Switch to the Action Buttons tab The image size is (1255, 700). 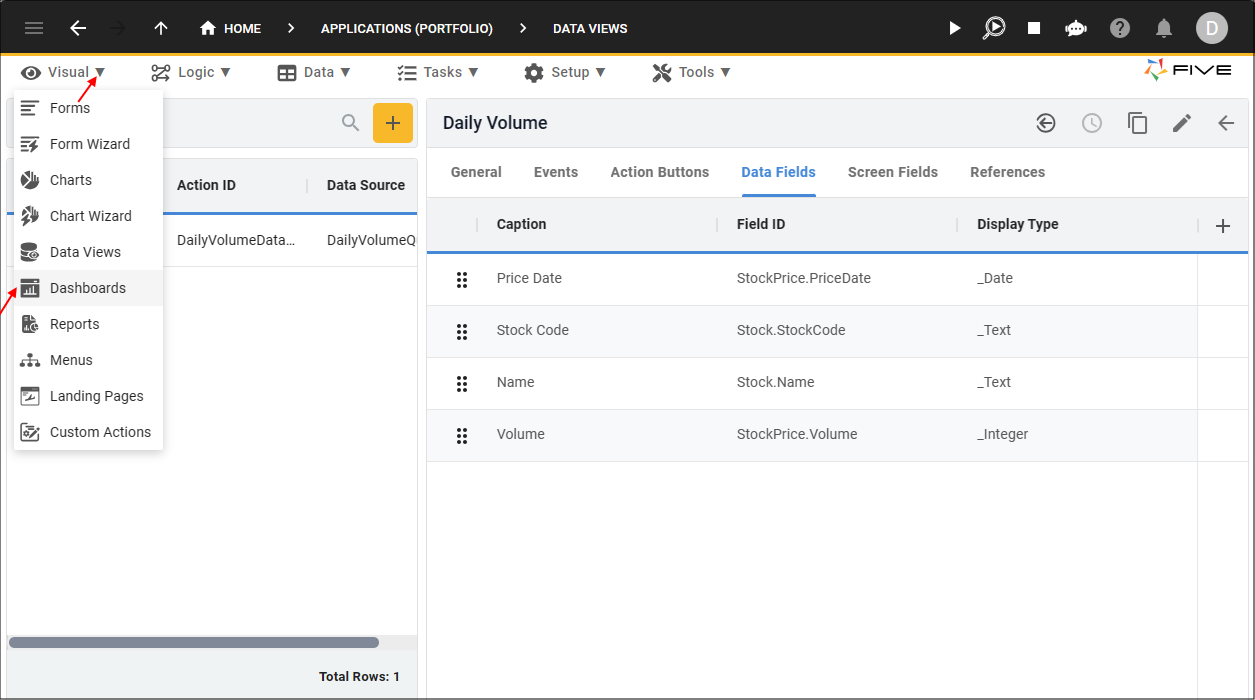pos(660,172)
